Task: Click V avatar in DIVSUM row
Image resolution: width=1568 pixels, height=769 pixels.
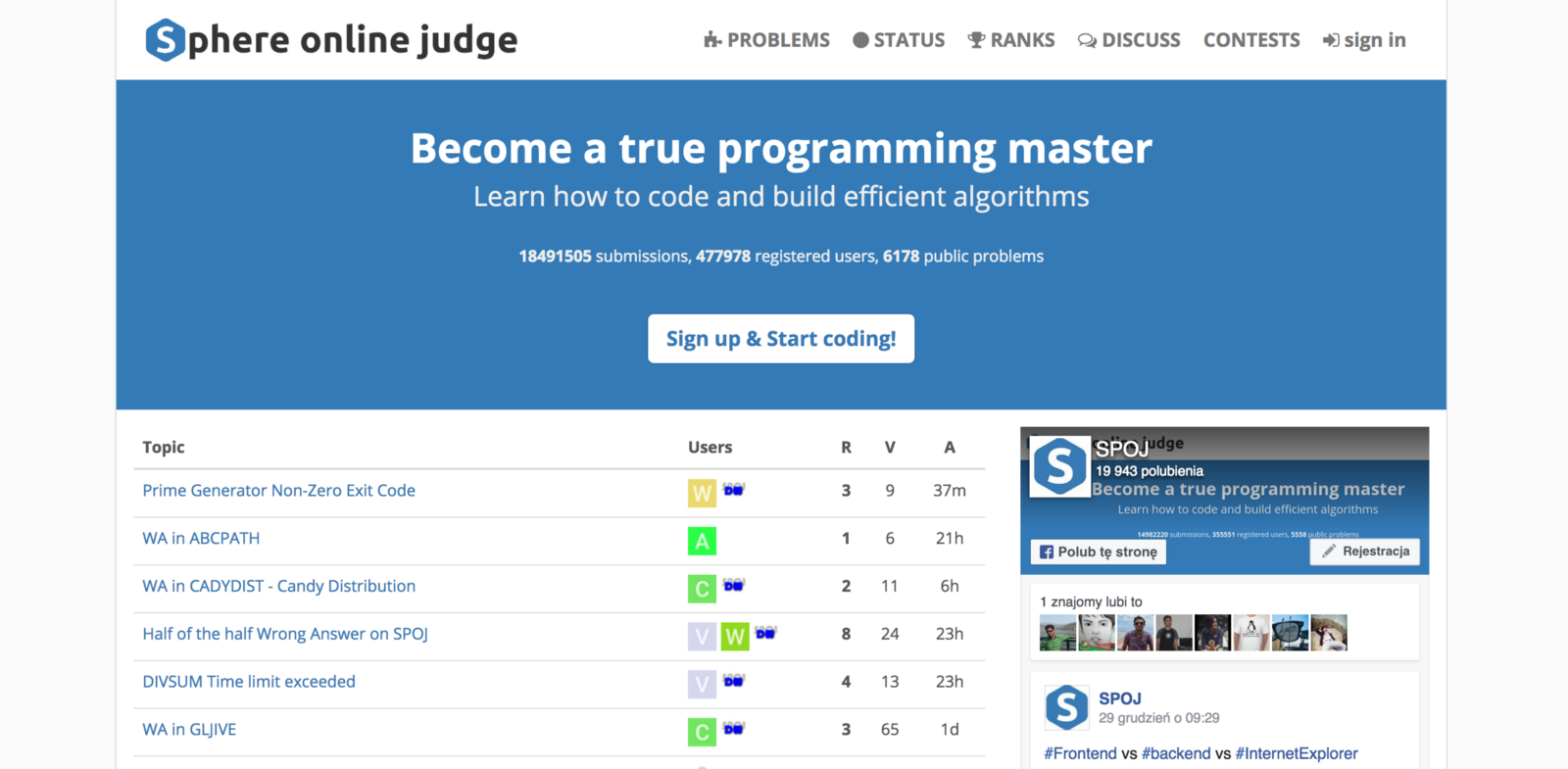Action: 702,684
